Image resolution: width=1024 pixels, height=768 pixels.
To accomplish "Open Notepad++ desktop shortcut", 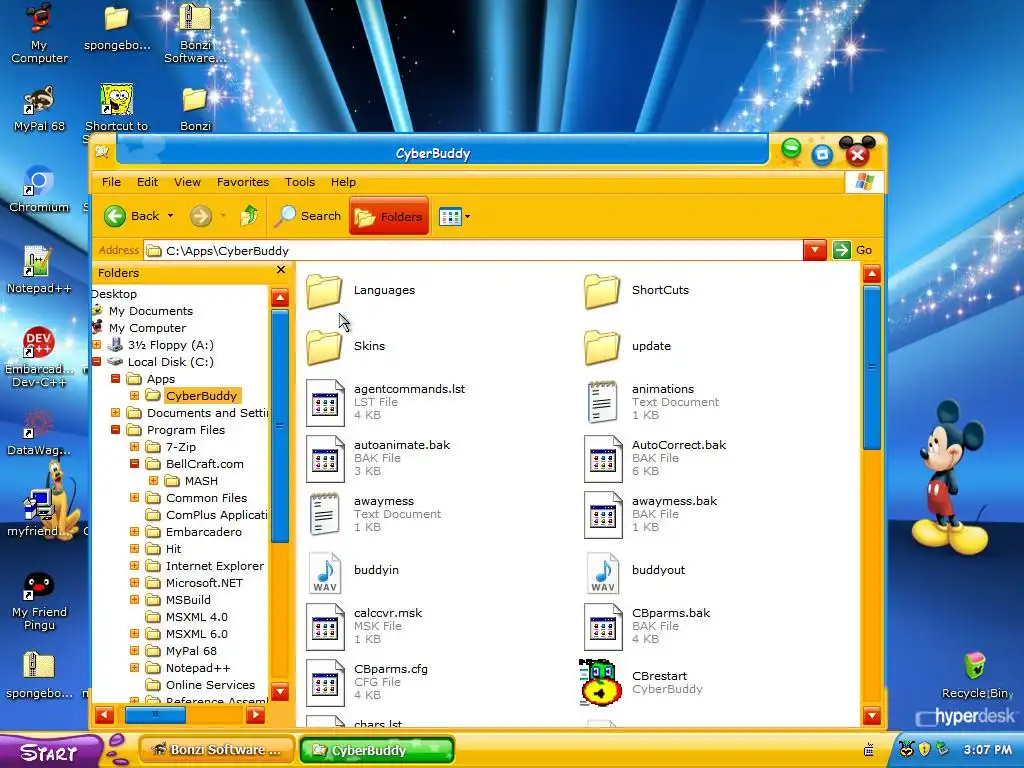I will tap(39, 269).
